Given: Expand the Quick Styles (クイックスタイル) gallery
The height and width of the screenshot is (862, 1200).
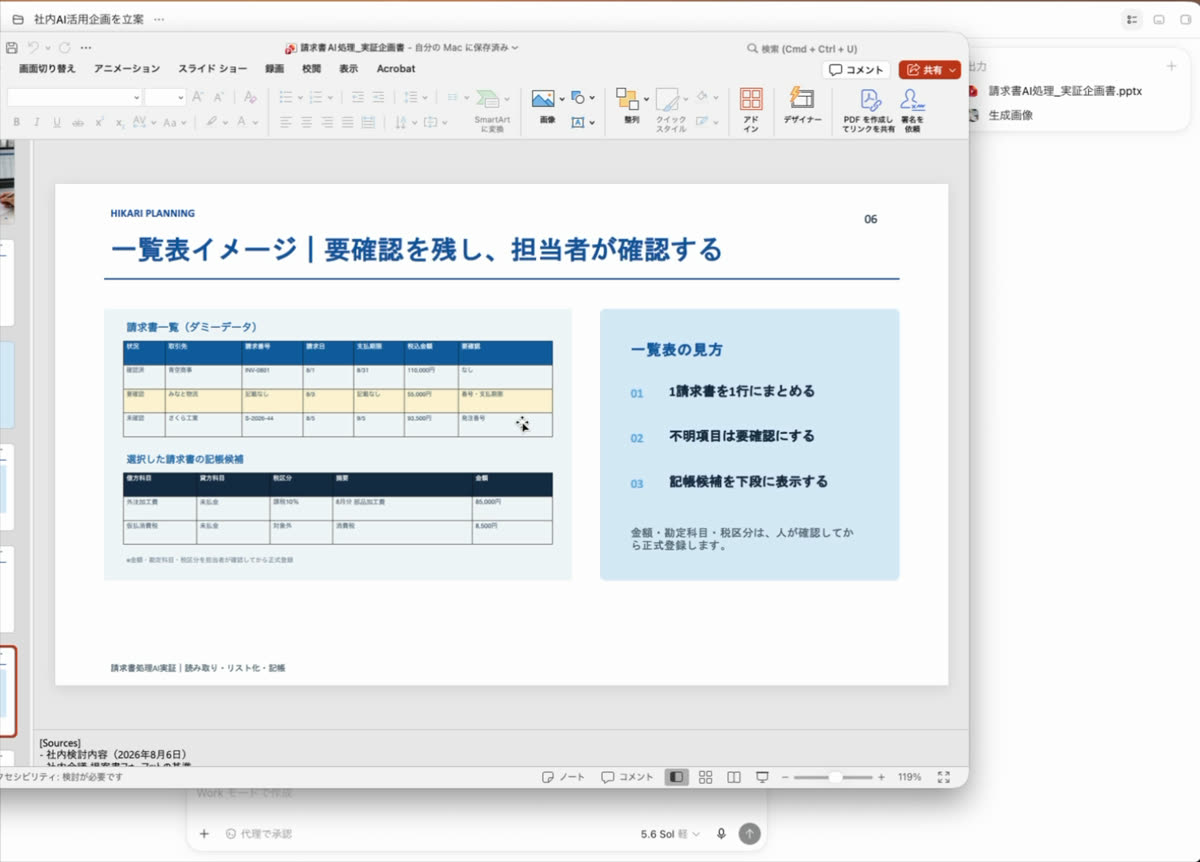Looking at the screenshot, I should (x=671, y=109).
